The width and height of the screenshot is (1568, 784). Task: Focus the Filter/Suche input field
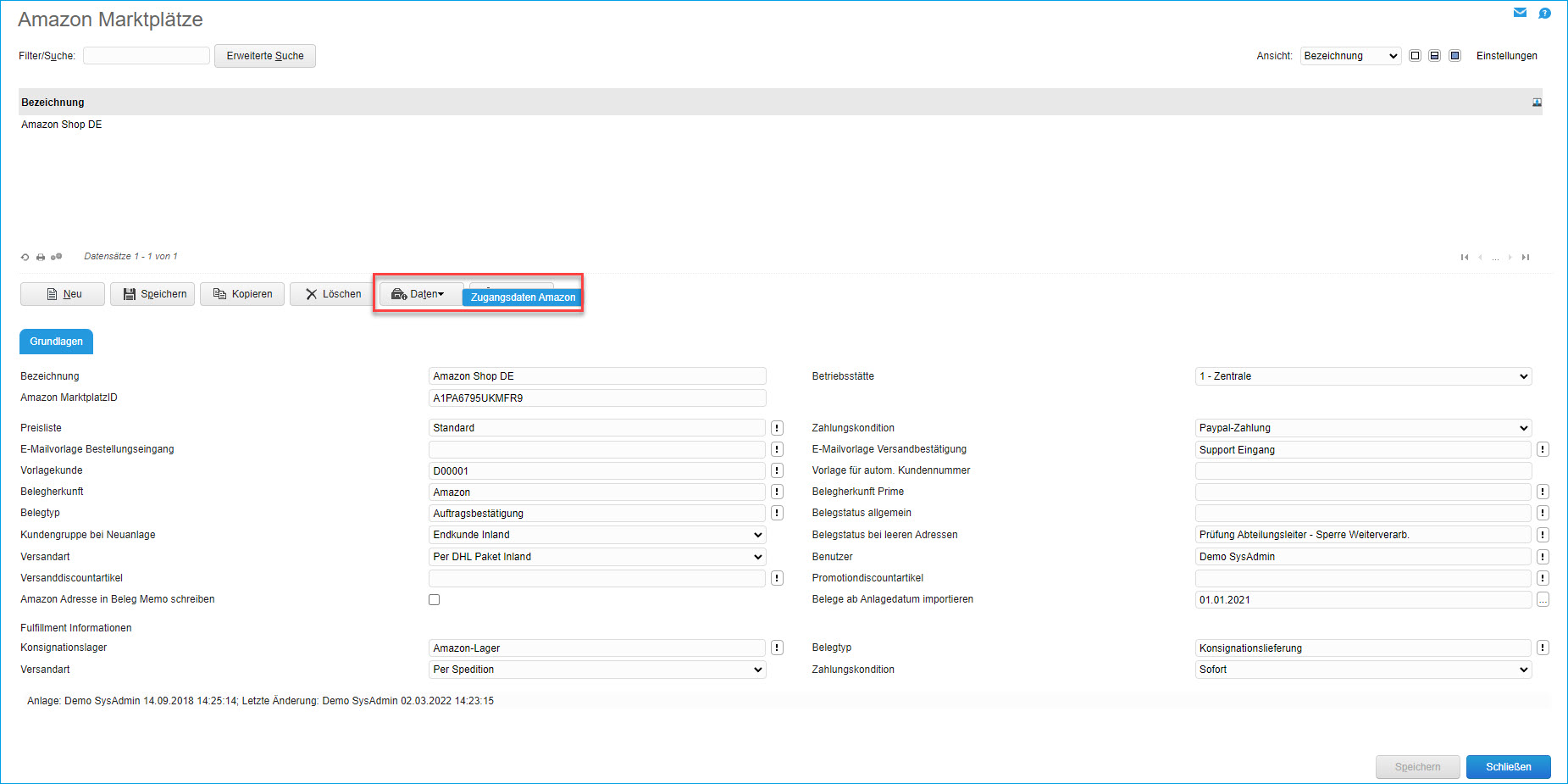147,56
